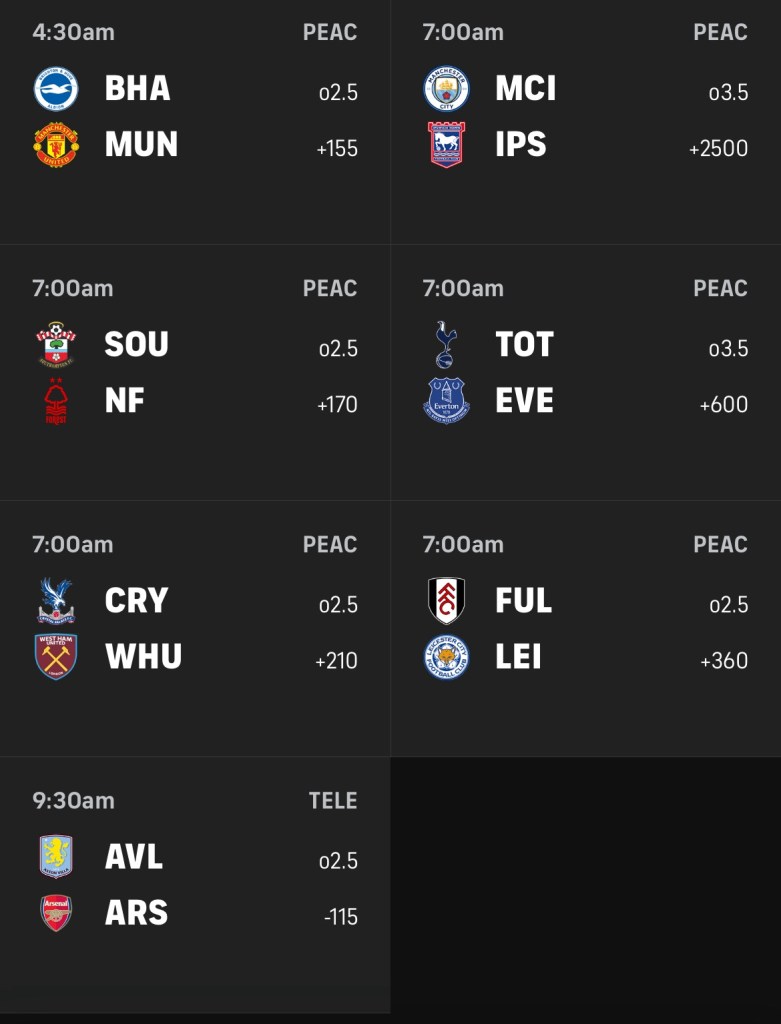Screen dimensions: 781x1024
Task: Select the +2500 odds for IPS
Action: coord(718,149)
